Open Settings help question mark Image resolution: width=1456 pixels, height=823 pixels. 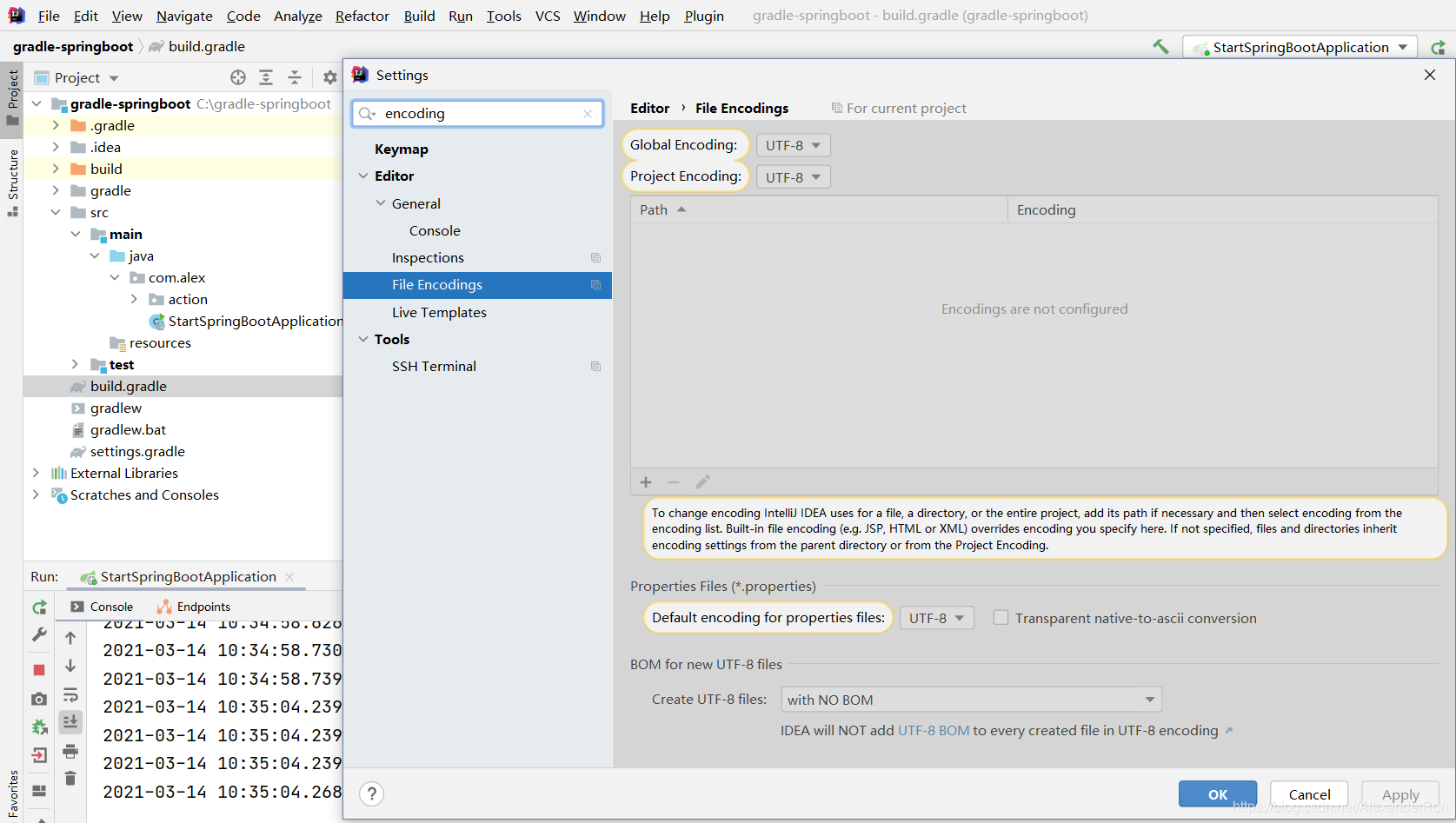372,793
